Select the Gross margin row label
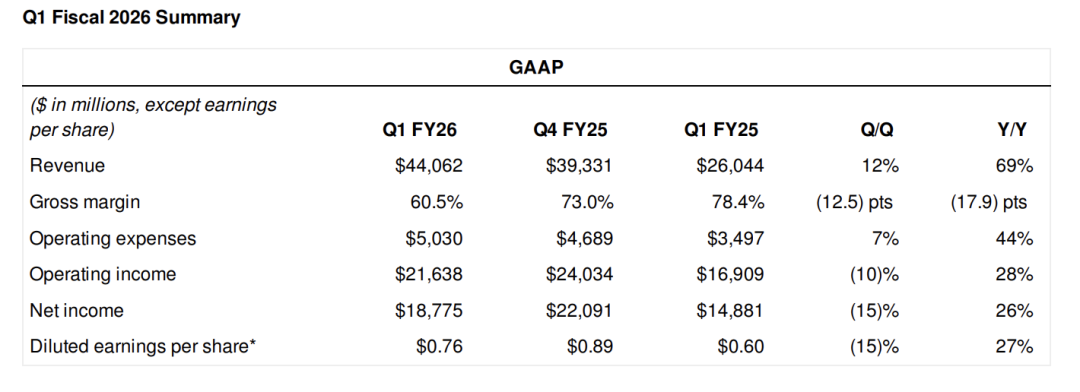Screen dimensions: 1080x392 coord(85,203)
